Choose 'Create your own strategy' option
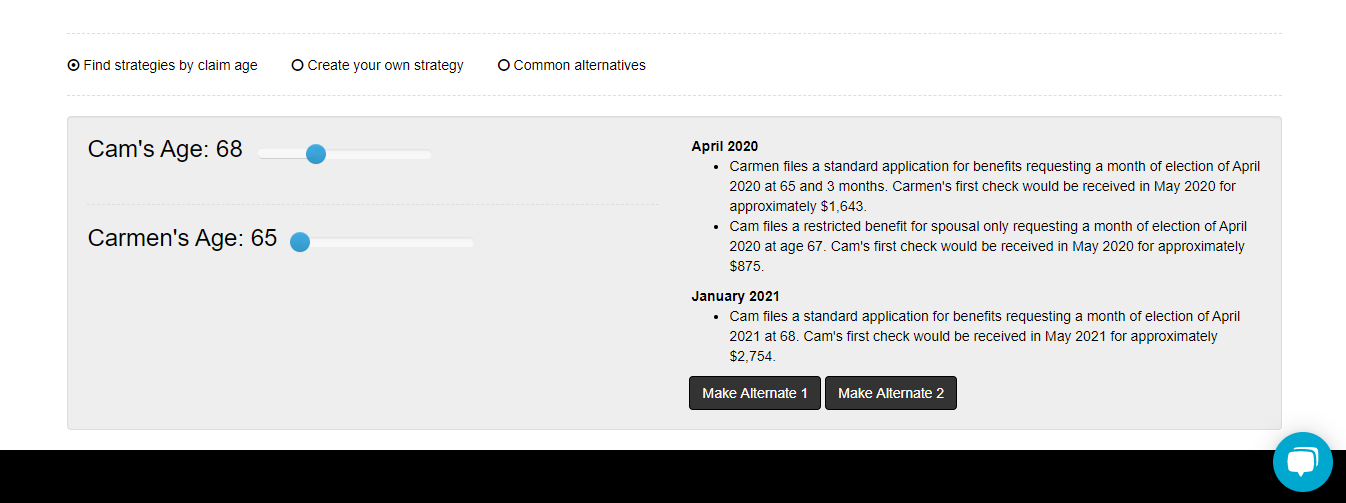Image resolution: width=1346 pixels, height=503 pixels. [297, 65]
